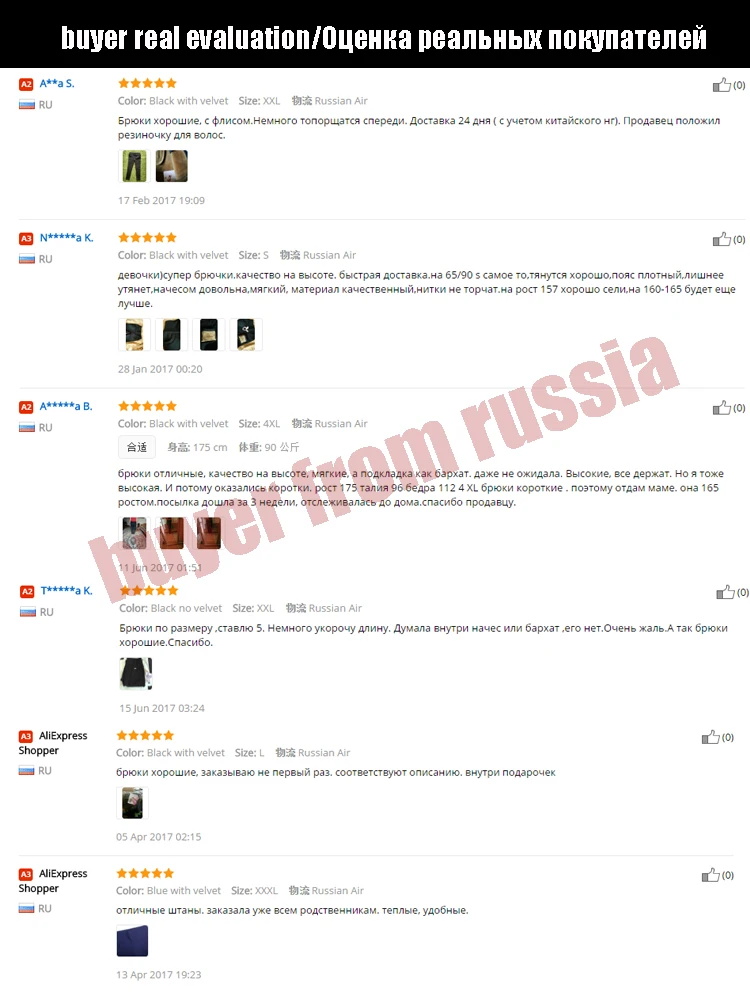Open the first photo in A*****a B.'s review
750x993 pixels.
[x=134, y=533]
